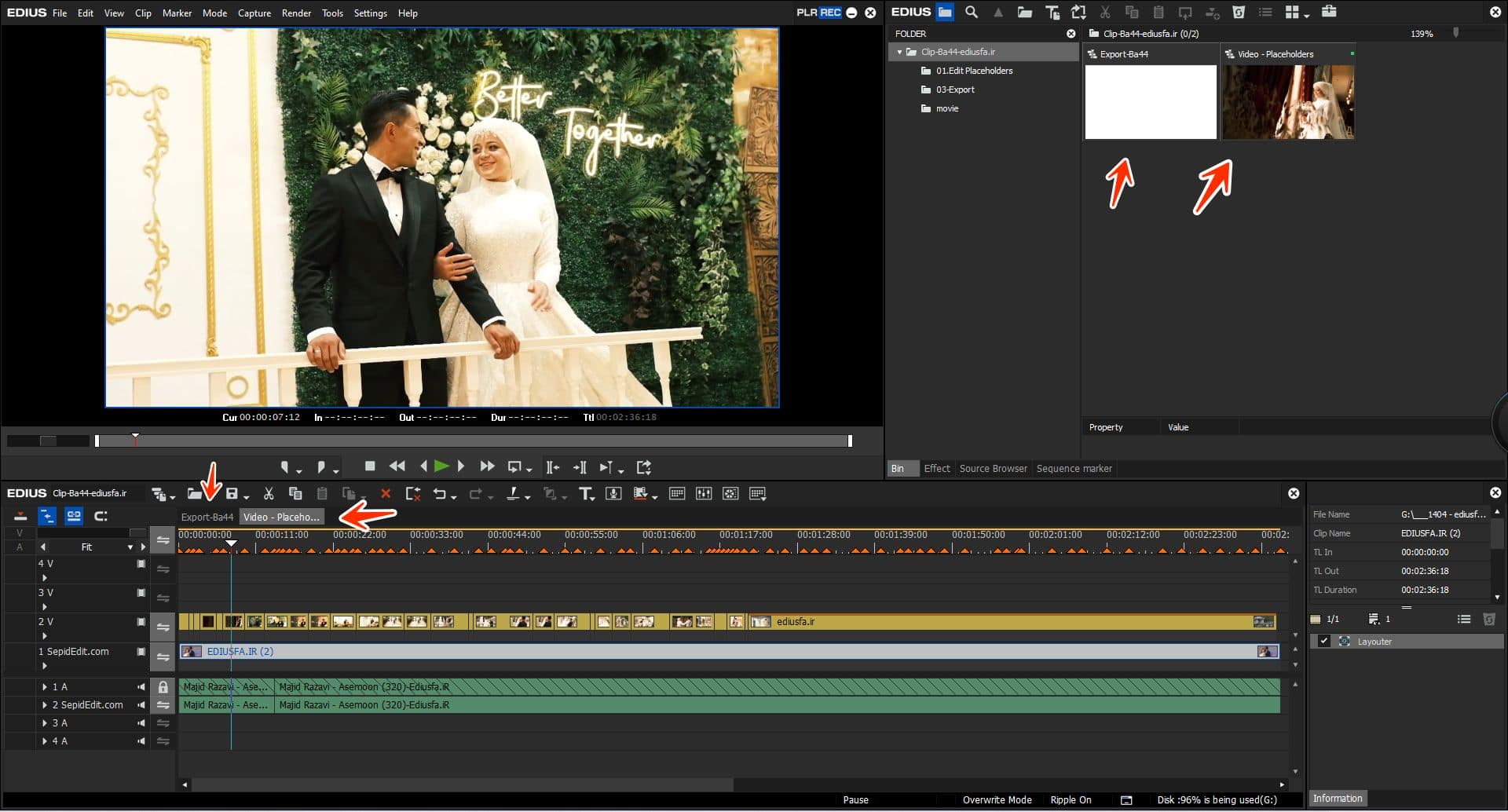Screen dimensions: 1508x812
Task: Expand the track 1 A audio panel
Action: pyautogui.click(x=45, y=687)
